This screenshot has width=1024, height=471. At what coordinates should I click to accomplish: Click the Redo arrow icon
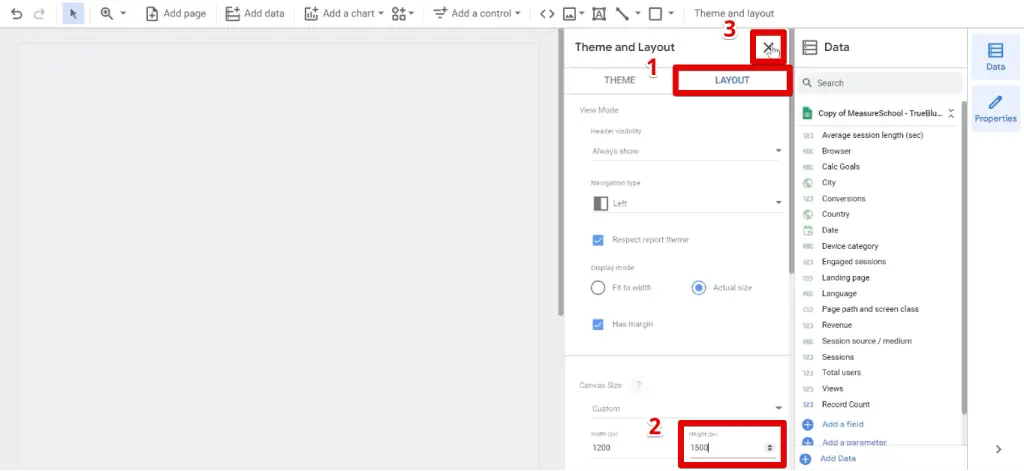point(39,13)
